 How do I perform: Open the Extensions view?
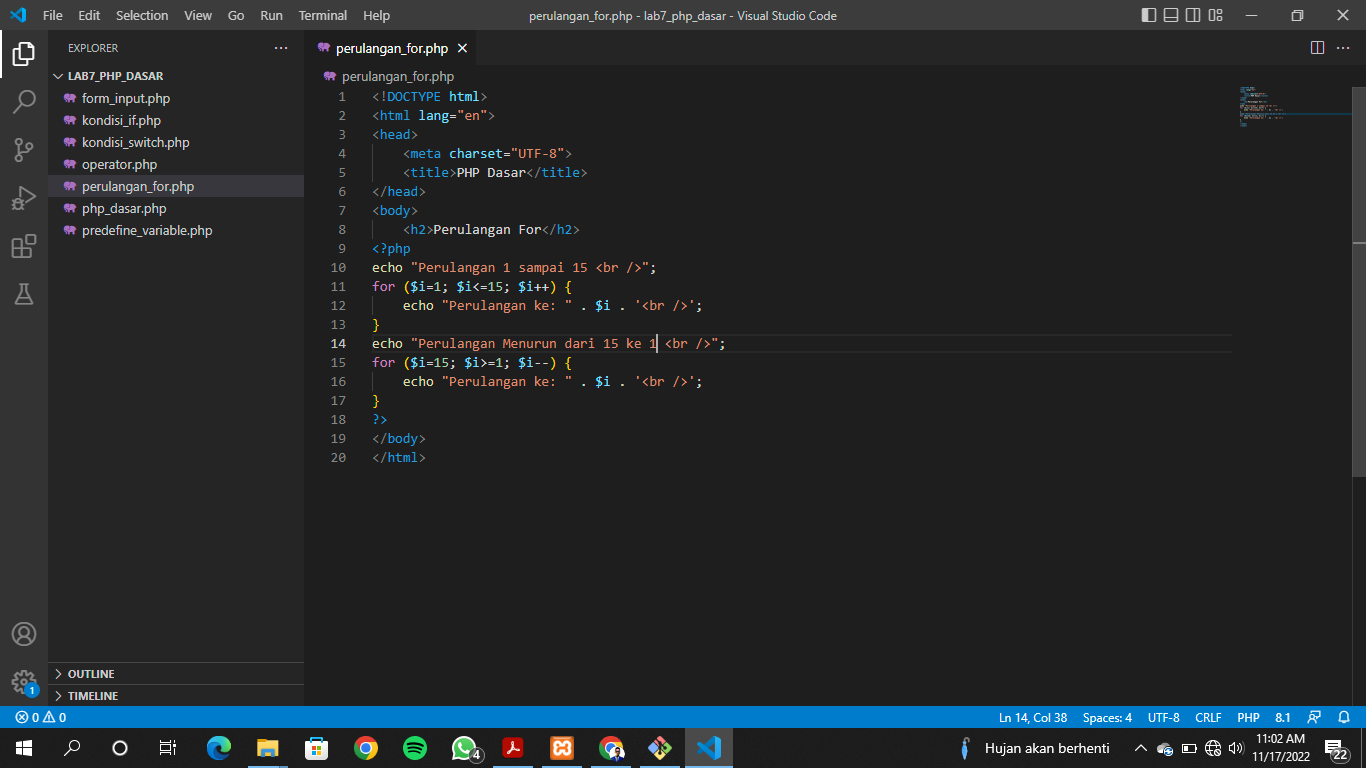pyautogui.click(x=24, y=246)
